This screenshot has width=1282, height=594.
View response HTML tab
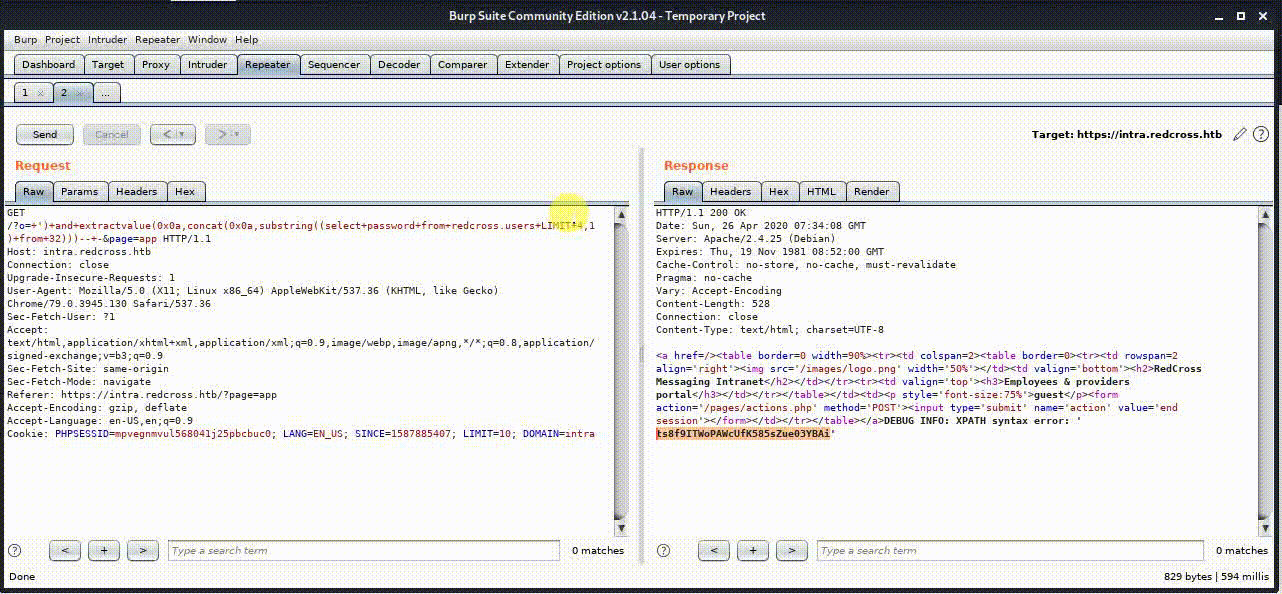822,191
